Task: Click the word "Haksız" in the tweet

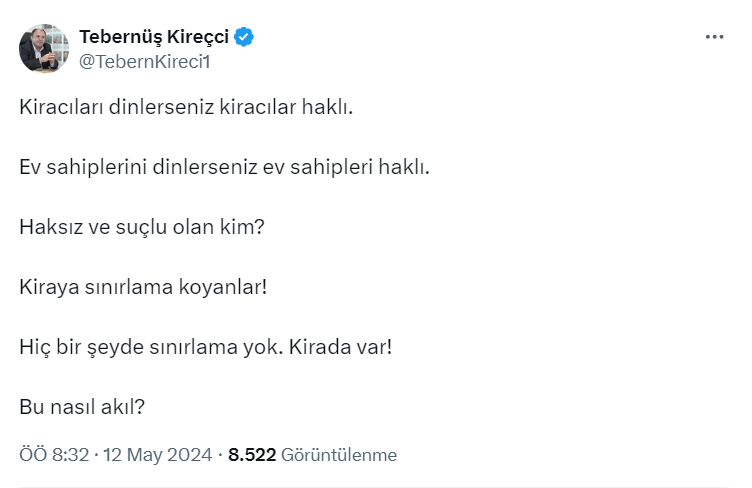Action: coord(50,227)
